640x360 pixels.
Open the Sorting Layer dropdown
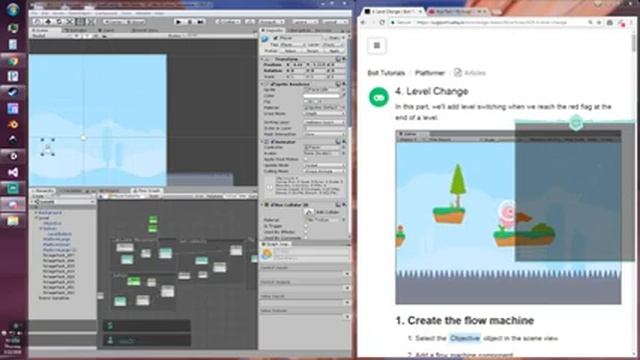point(324,122)
